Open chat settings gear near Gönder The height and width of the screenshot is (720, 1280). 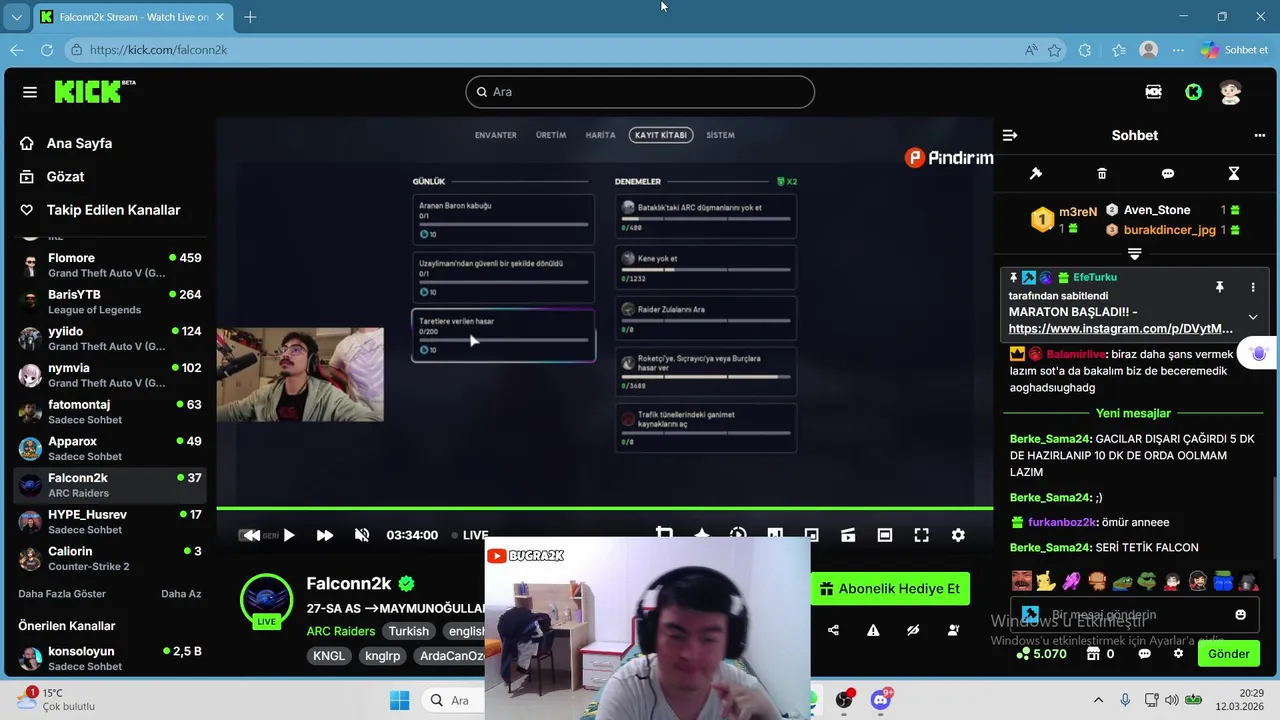pyautogui.click(x=1178, y=654)
